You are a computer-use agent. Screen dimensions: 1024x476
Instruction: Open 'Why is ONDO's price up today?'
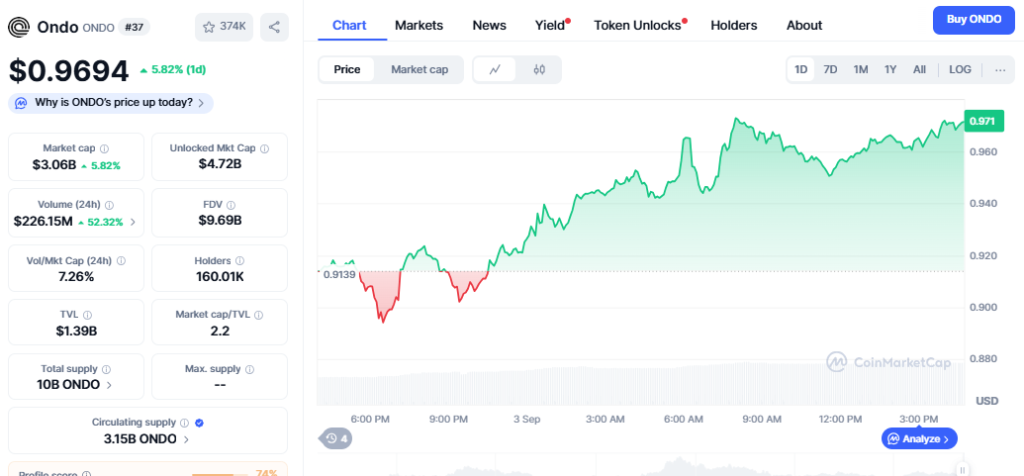(x=111, y=103)
